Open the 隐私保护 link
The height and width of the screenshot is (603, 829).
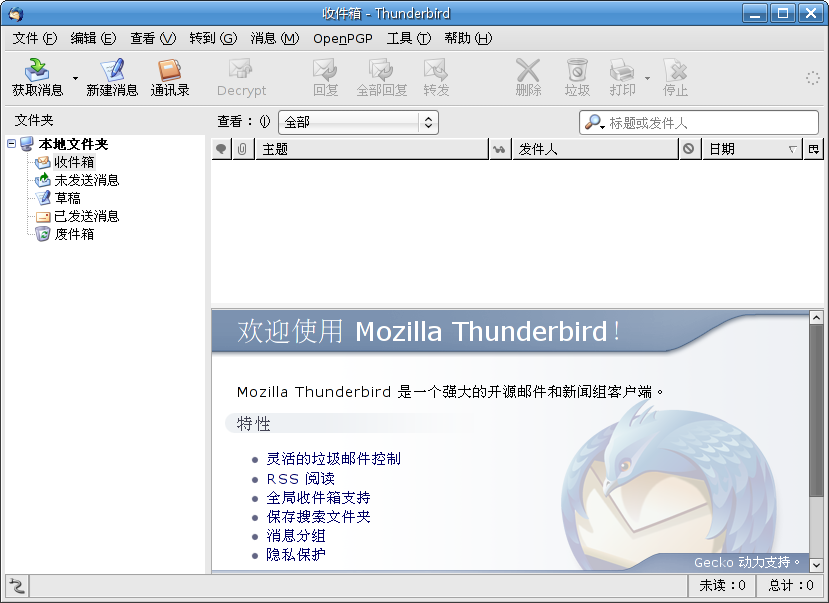(x=296, y=554)
